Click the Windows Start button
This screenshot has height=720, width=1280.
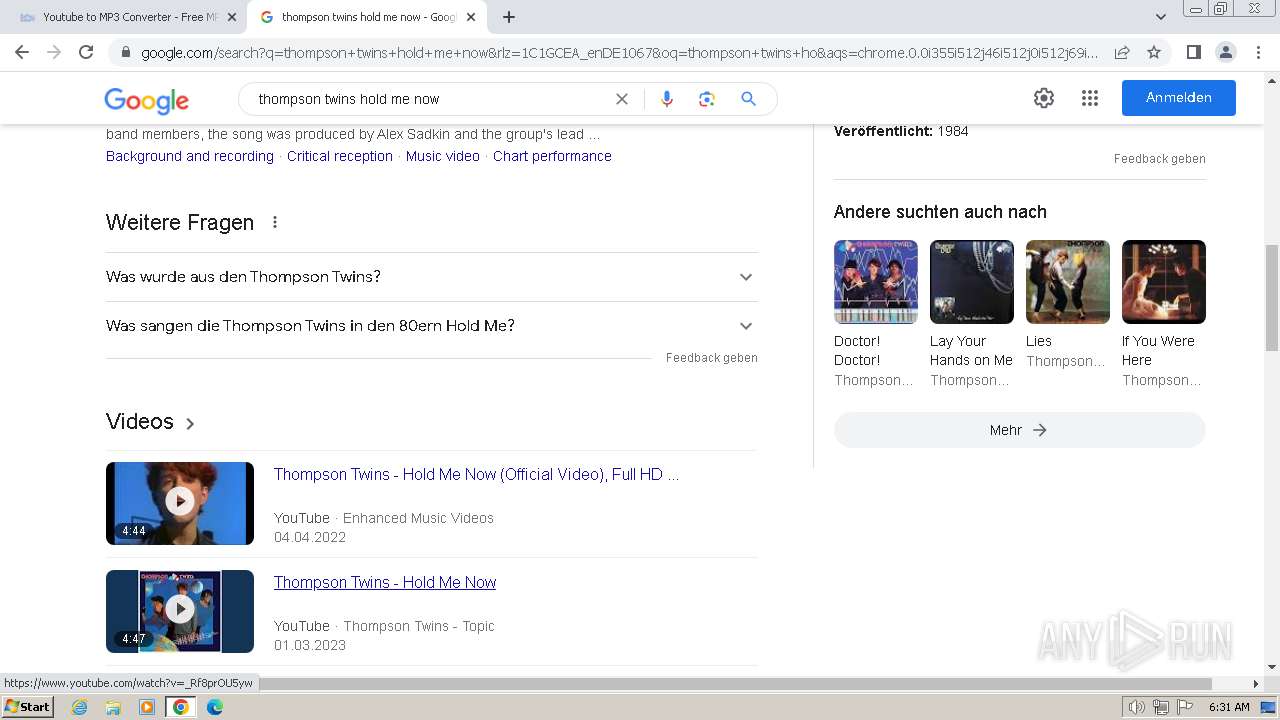click(27, 707)
